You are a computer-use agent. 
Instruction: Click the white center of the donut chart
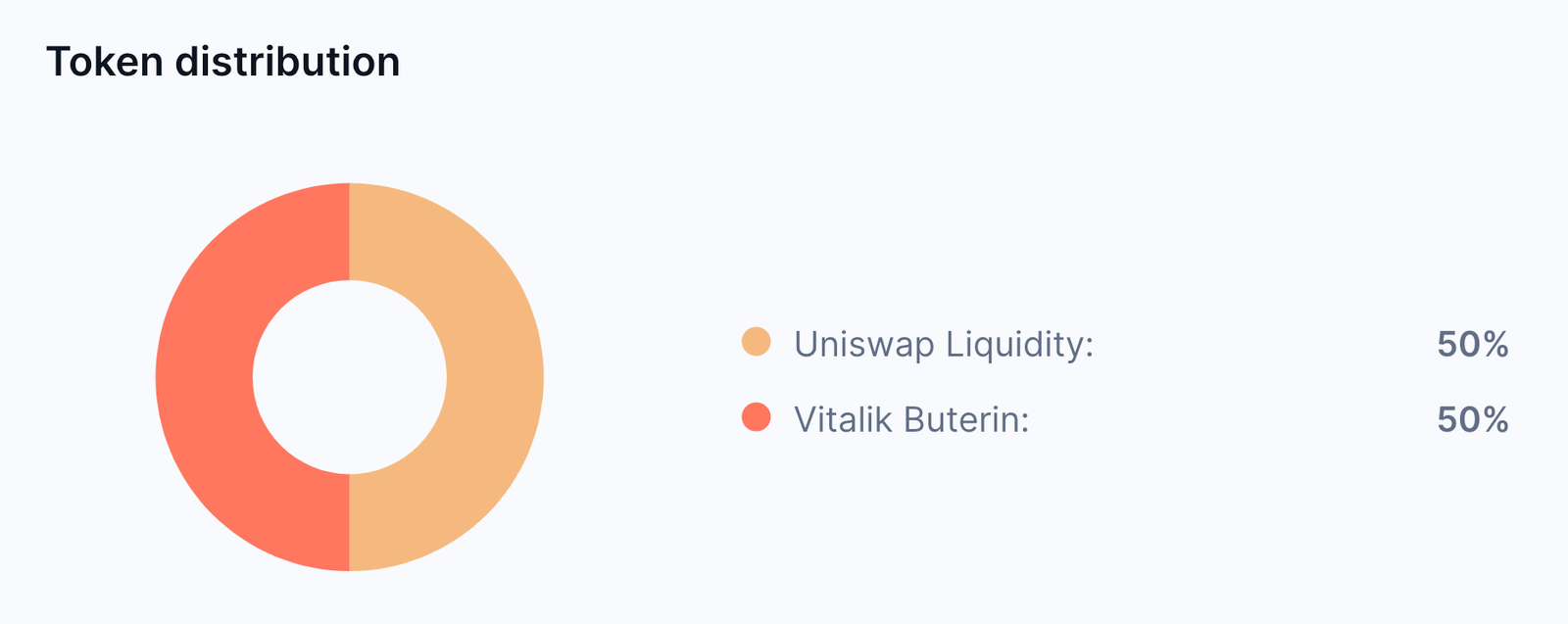[350, 377]
